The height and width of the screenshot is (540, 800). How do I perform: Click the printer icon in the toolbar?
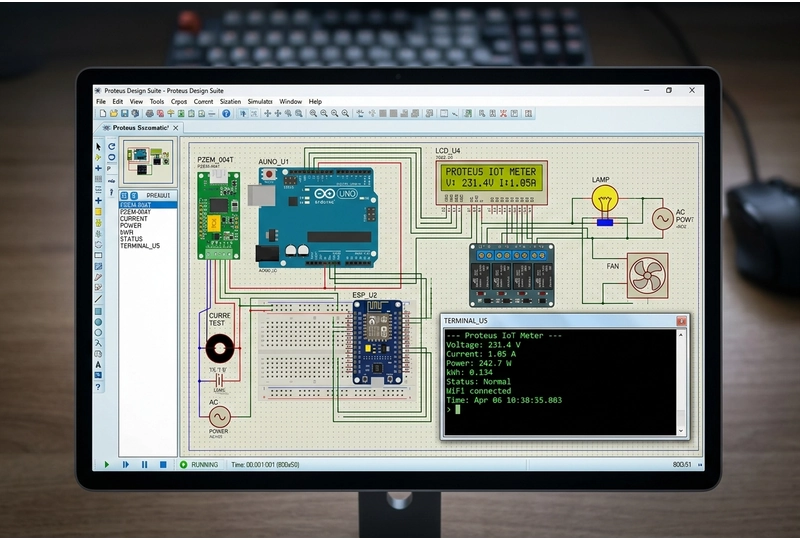[149, 113]
